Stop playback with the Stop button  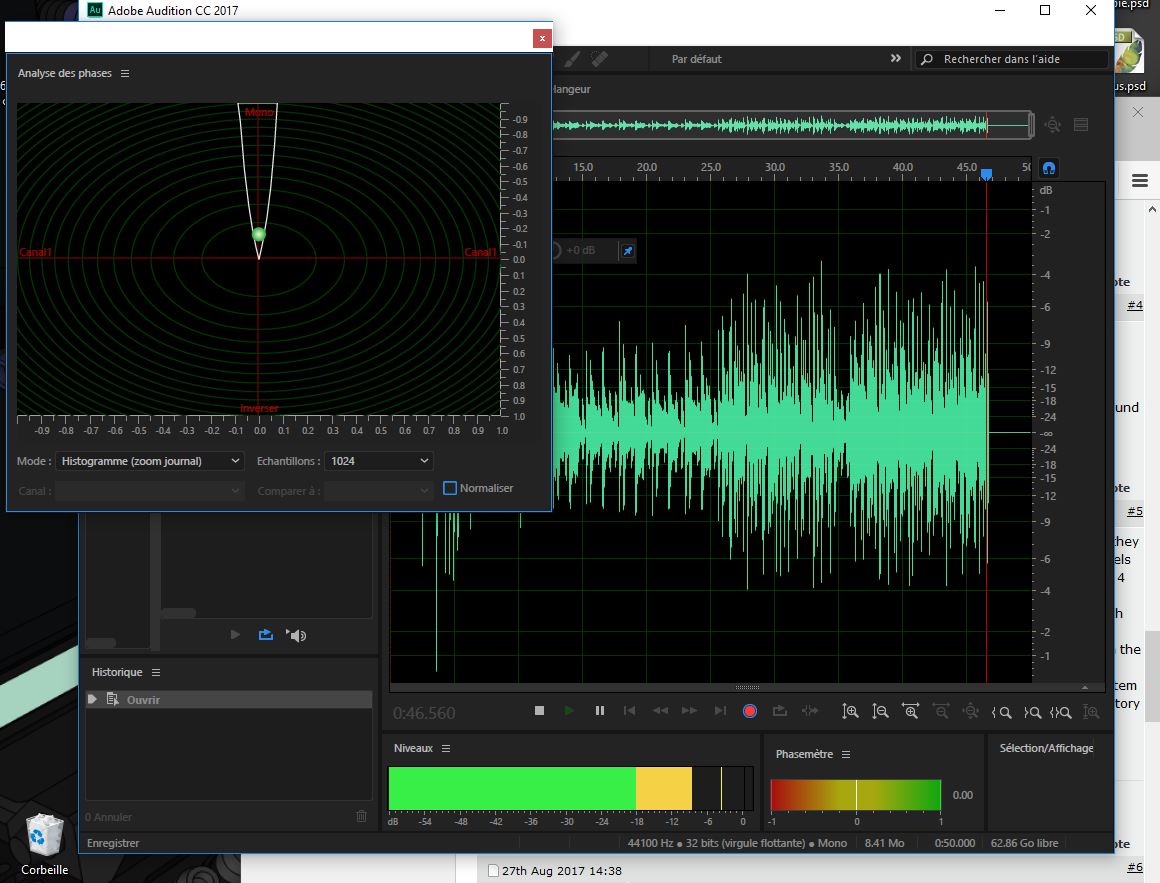540,711
